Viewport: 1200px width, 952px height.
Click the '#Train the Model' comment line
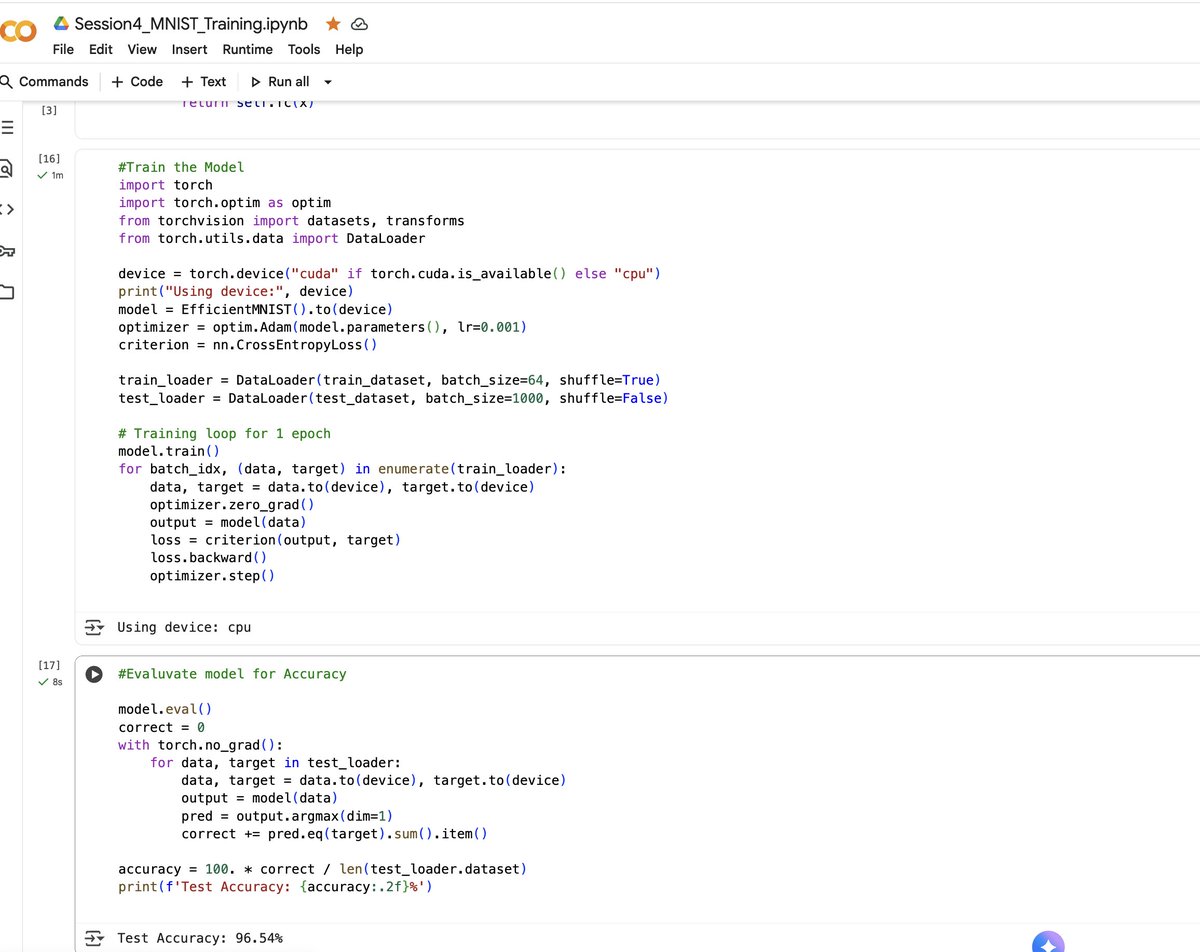click(181, 167)
